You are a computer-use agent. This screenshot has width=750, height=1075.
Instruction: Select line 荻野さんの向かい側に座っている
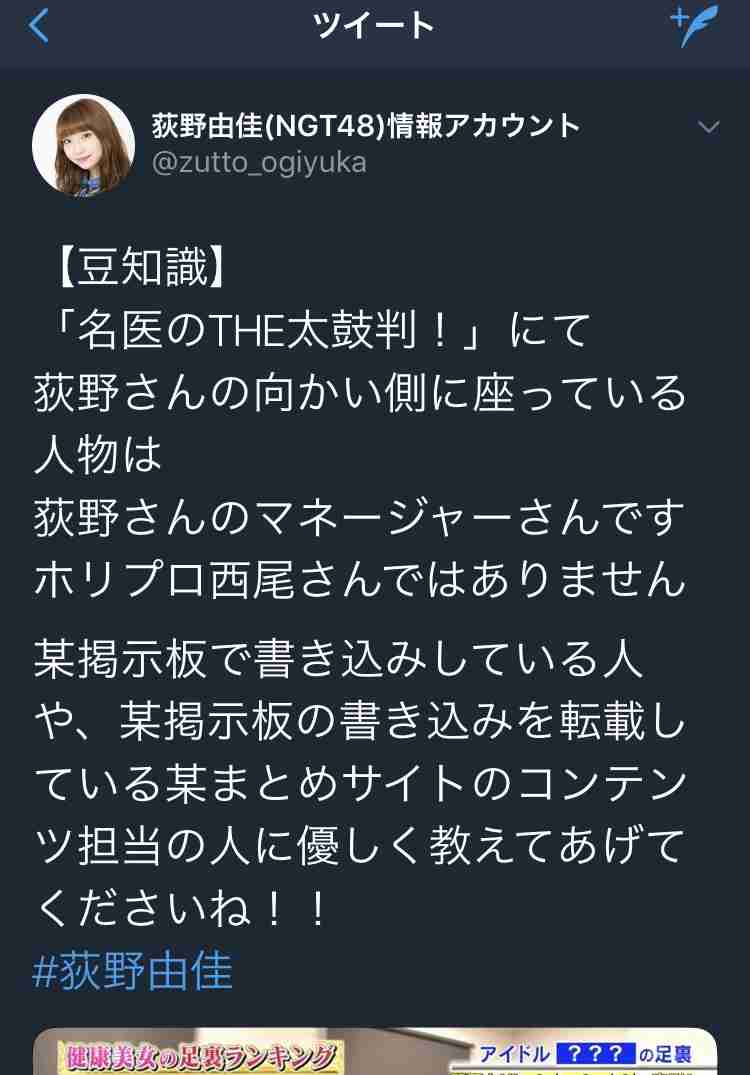pyautogui.click(x=361, y=393)
